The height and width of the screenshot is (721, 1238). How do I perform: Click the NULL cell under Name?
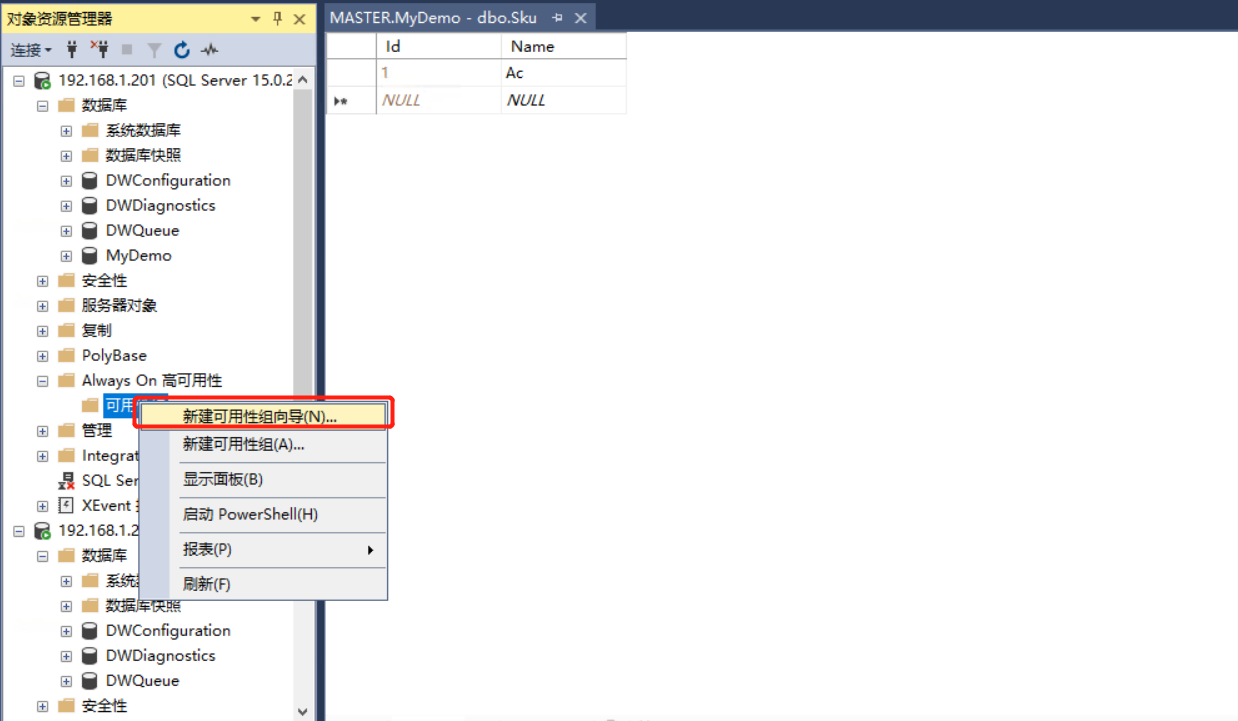[563, 100]
